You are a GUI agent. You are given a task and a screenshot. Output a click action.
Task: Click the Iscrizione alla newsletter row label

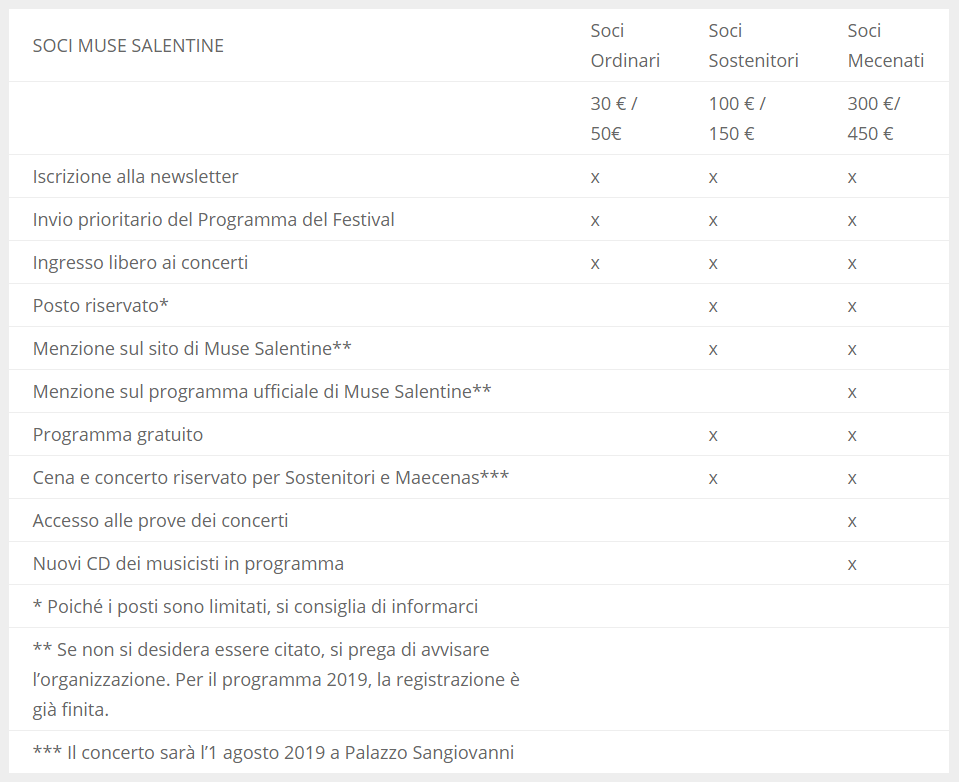[135, 177]
